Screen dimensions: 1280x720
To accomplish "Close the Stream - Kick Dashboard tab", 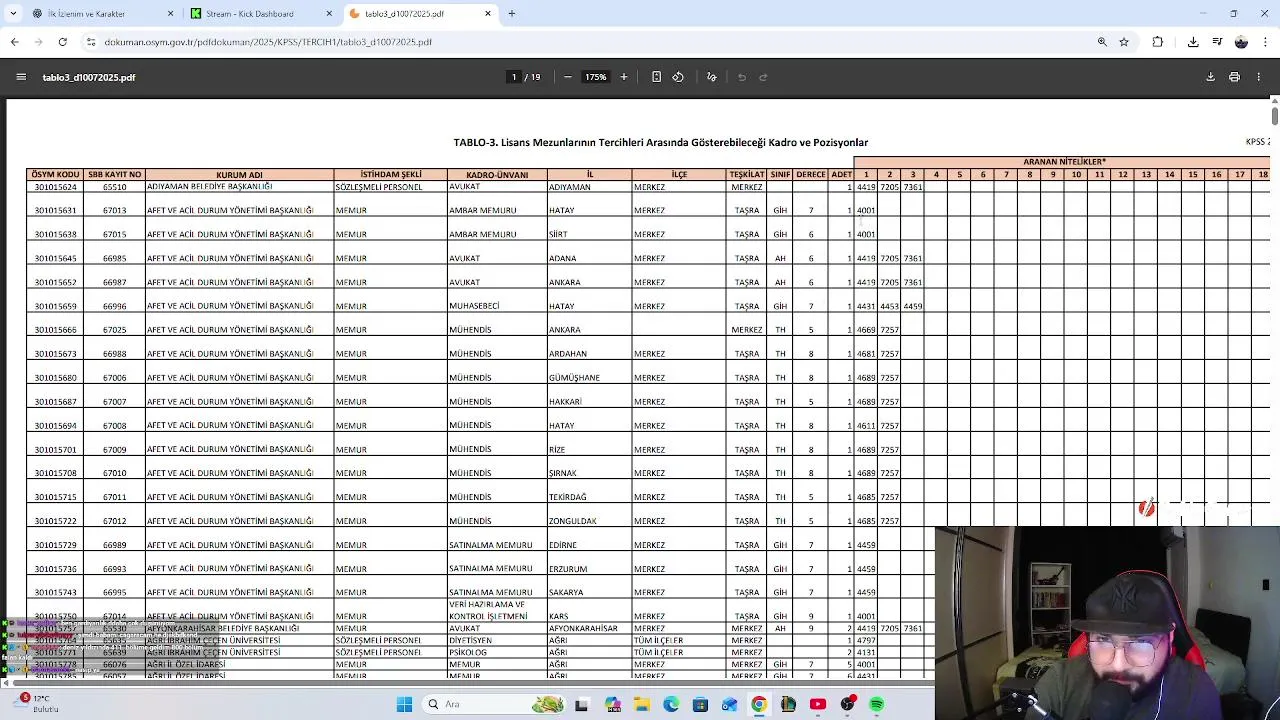I will (329, 14).
